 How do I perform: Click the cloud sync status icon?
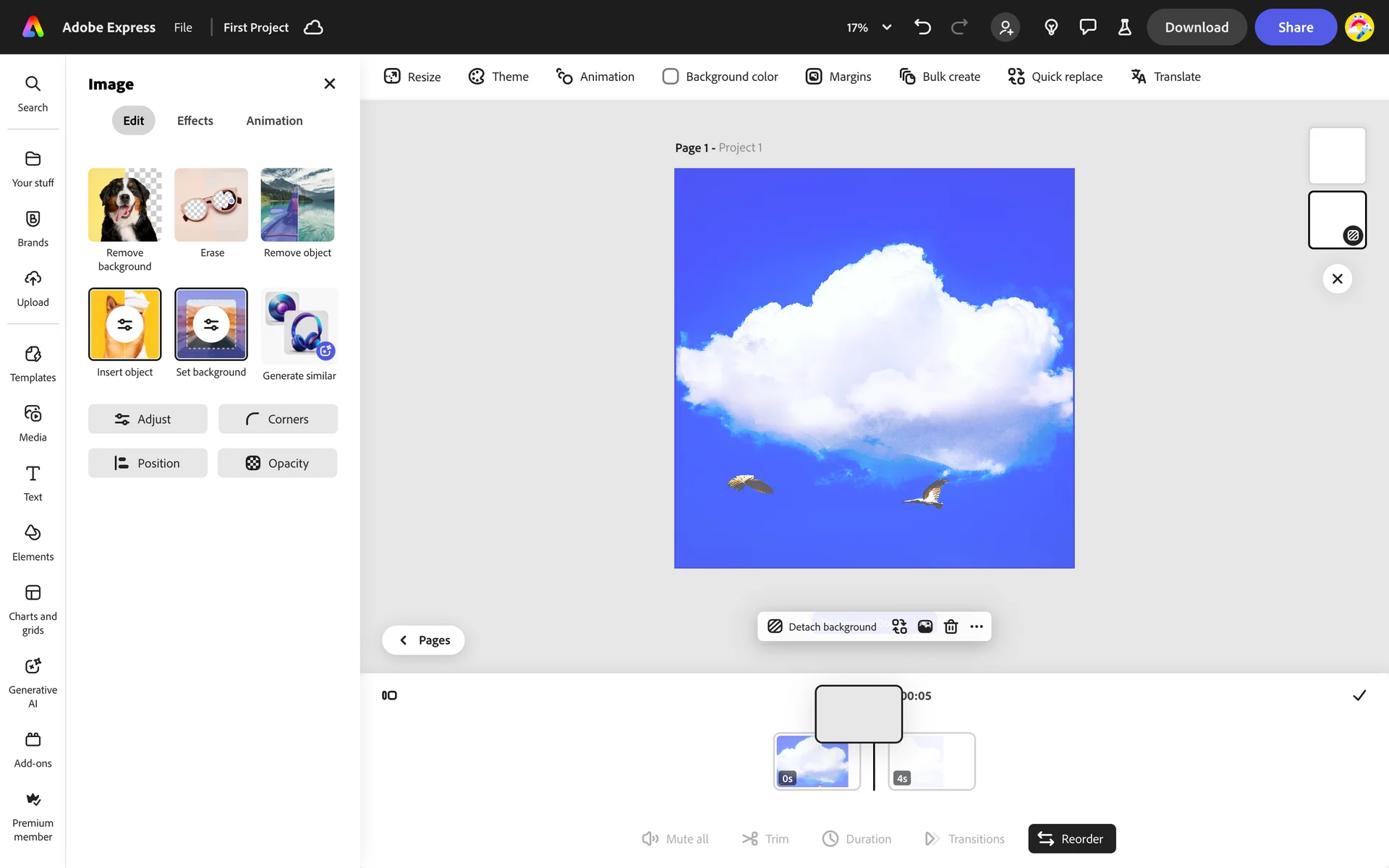(313, 27)
